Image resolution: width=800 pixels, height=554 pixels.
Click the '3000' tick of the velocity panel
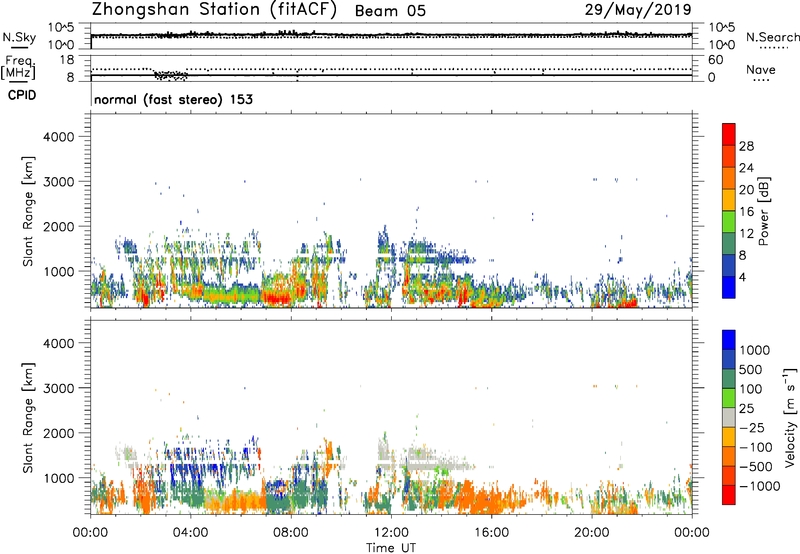click(x=58, y=388)
